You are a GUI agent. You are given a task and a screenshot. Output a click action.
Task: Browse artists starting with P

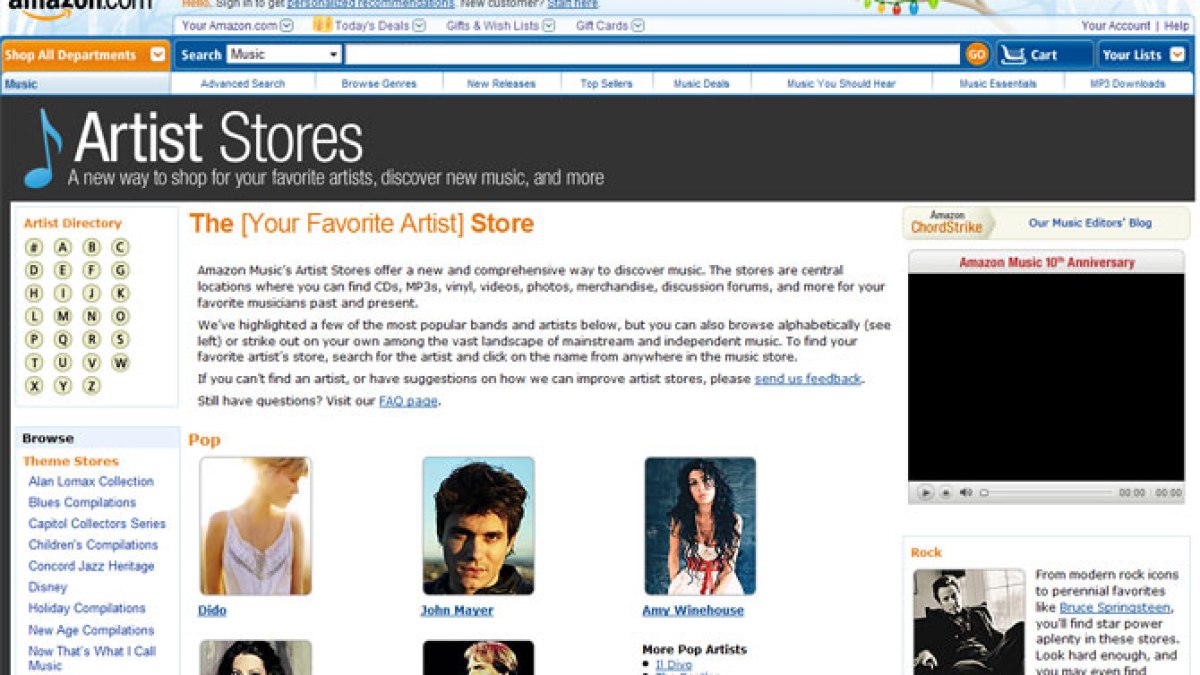[34, 339]
